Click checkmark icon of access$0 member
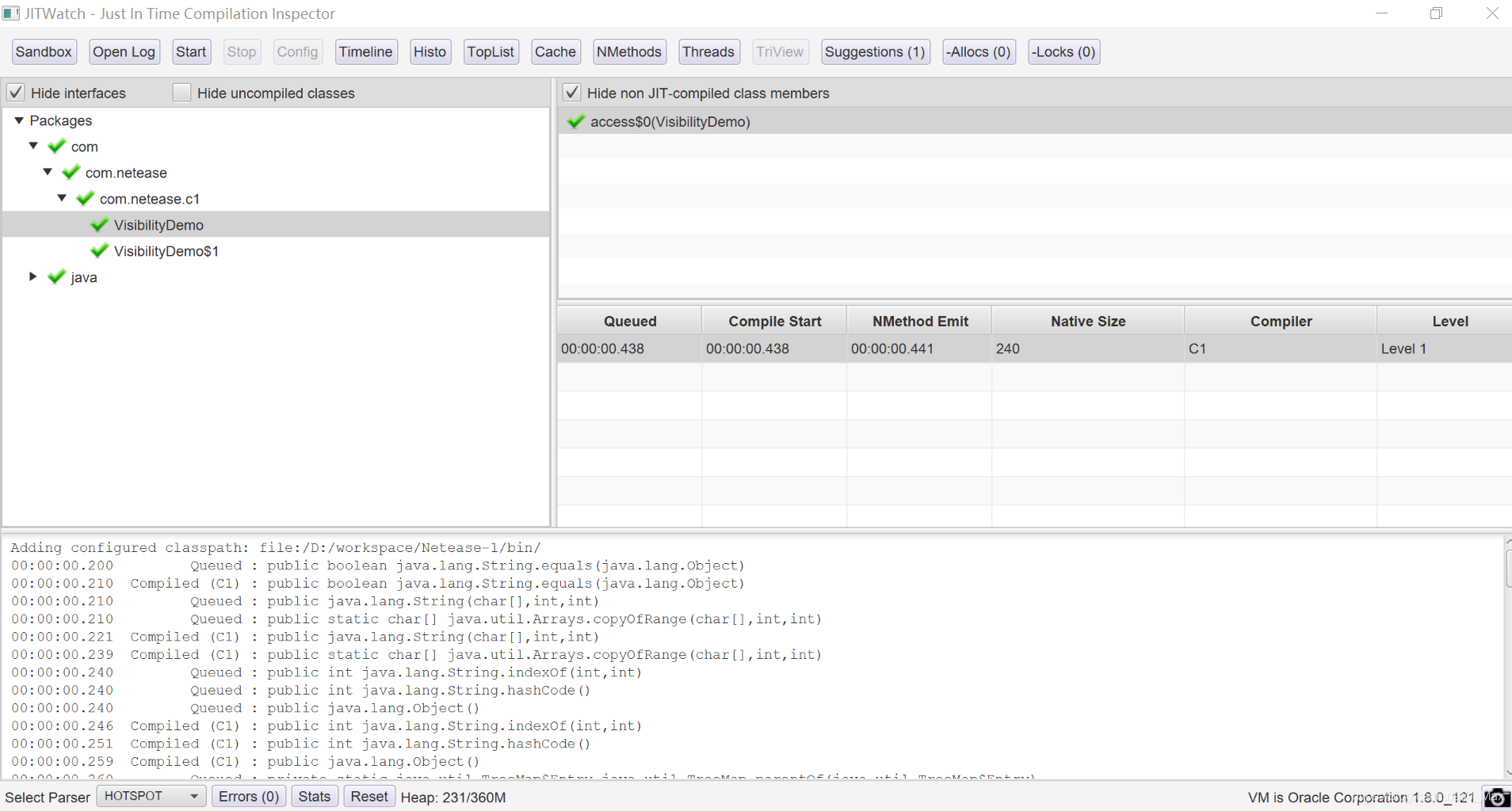Viewport: 1512px width, 811px height. 576,121
